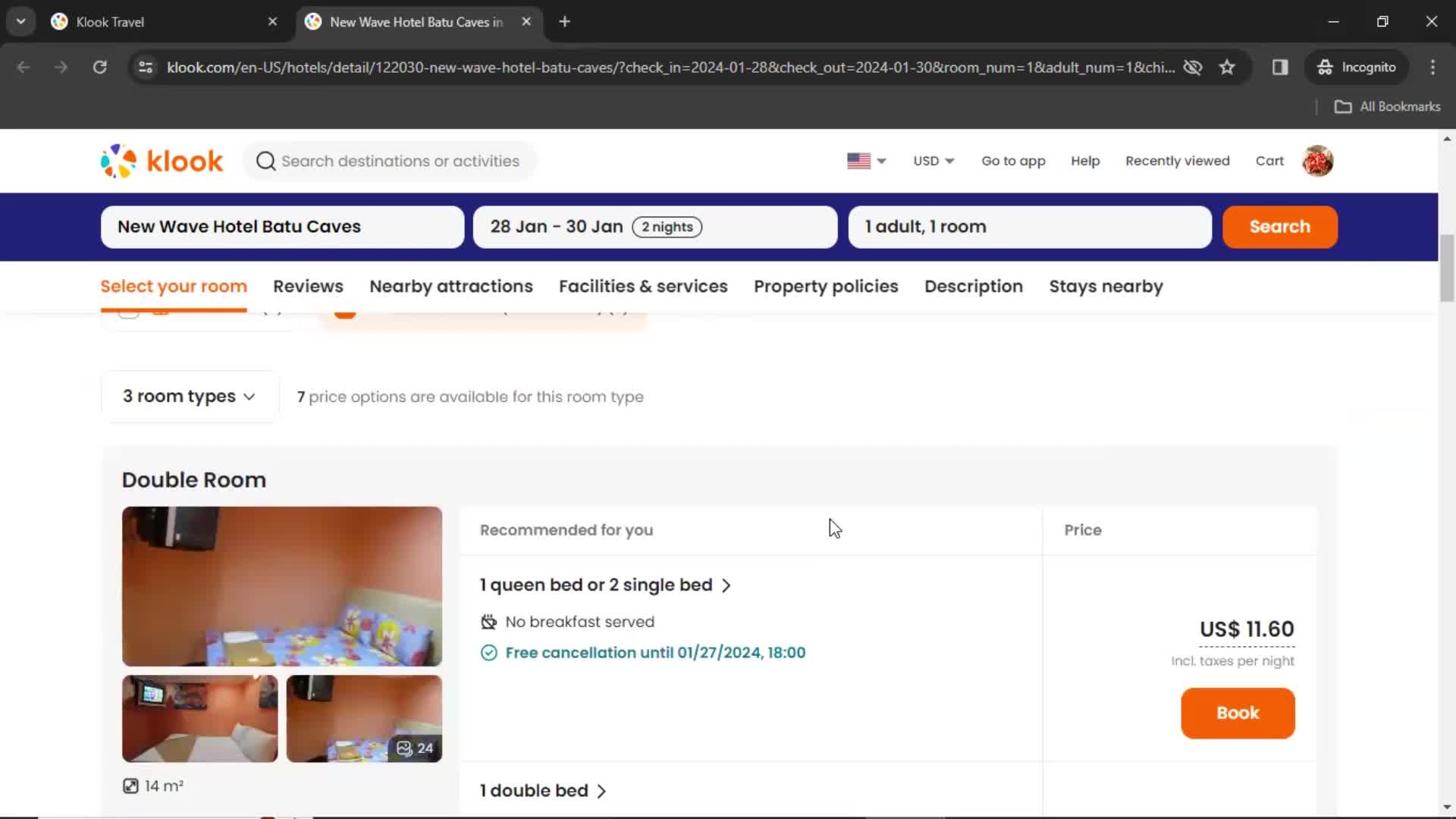Open the Recently viewed menu
The image size is (1456, 819).
1177,161
